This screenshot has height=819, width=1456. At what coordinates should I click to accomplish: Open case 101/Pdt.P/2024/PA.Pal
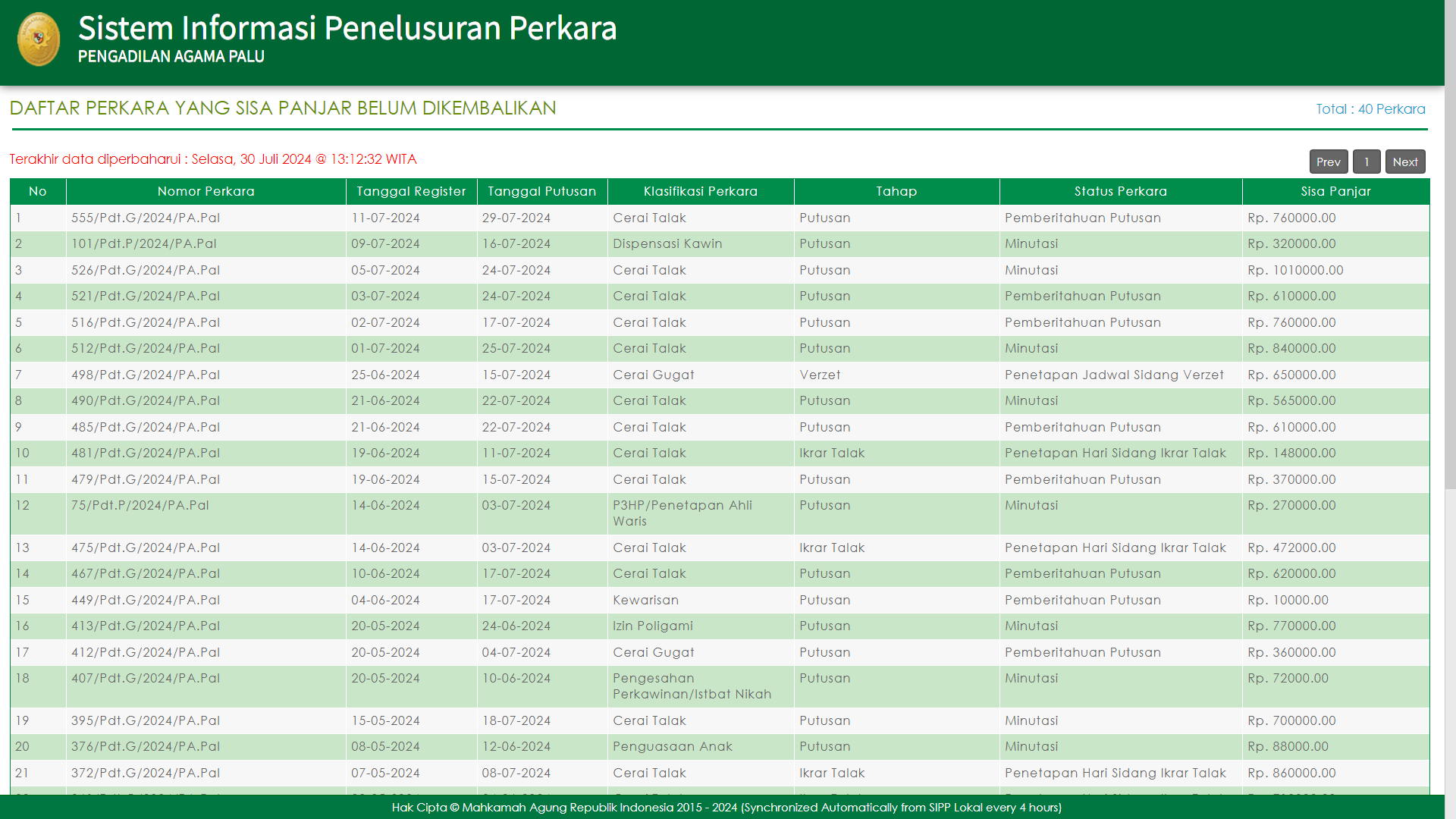point(144,244)
